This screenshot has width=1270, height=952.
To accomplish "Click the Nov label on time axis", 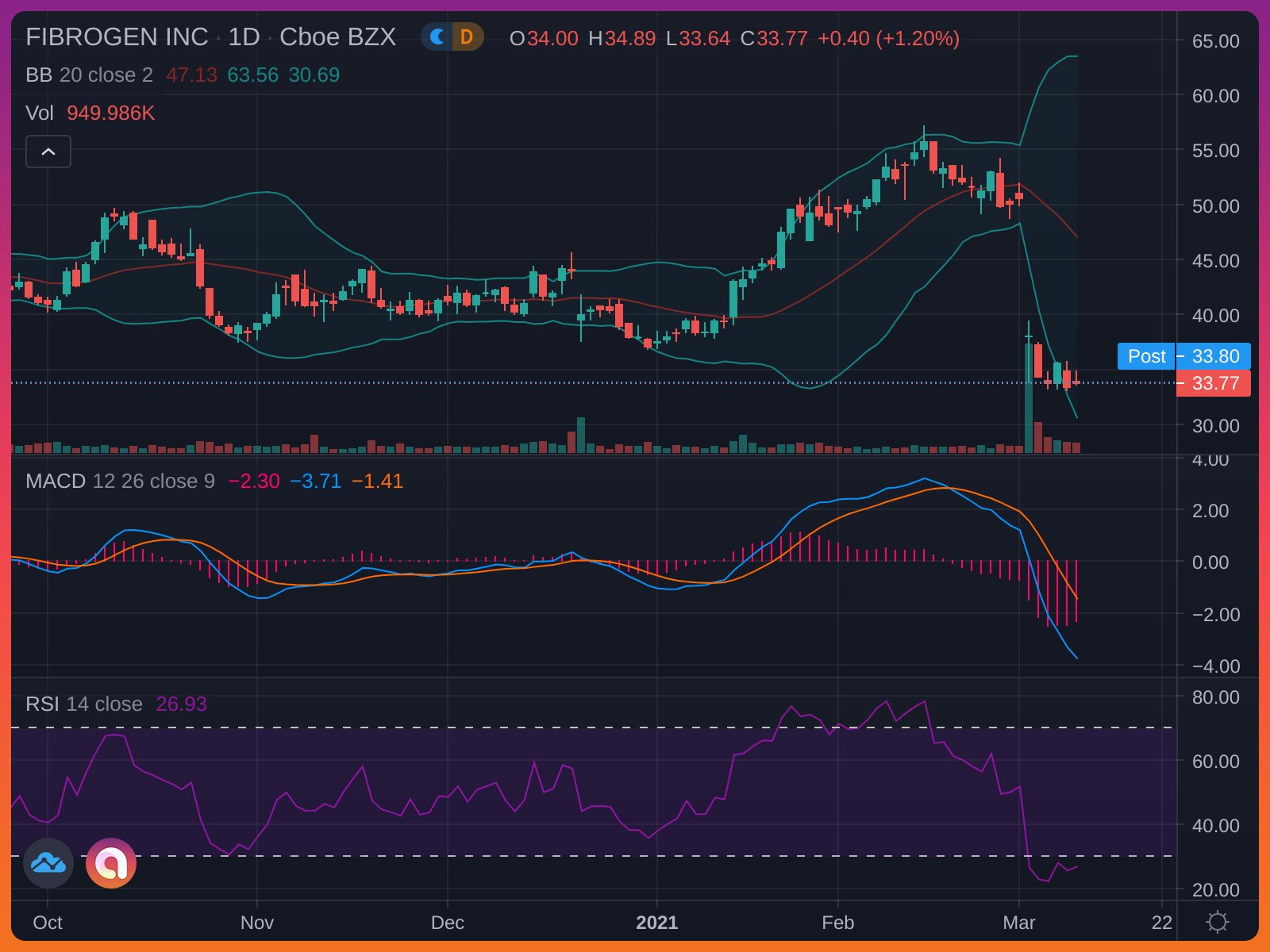I will point(257,923).
